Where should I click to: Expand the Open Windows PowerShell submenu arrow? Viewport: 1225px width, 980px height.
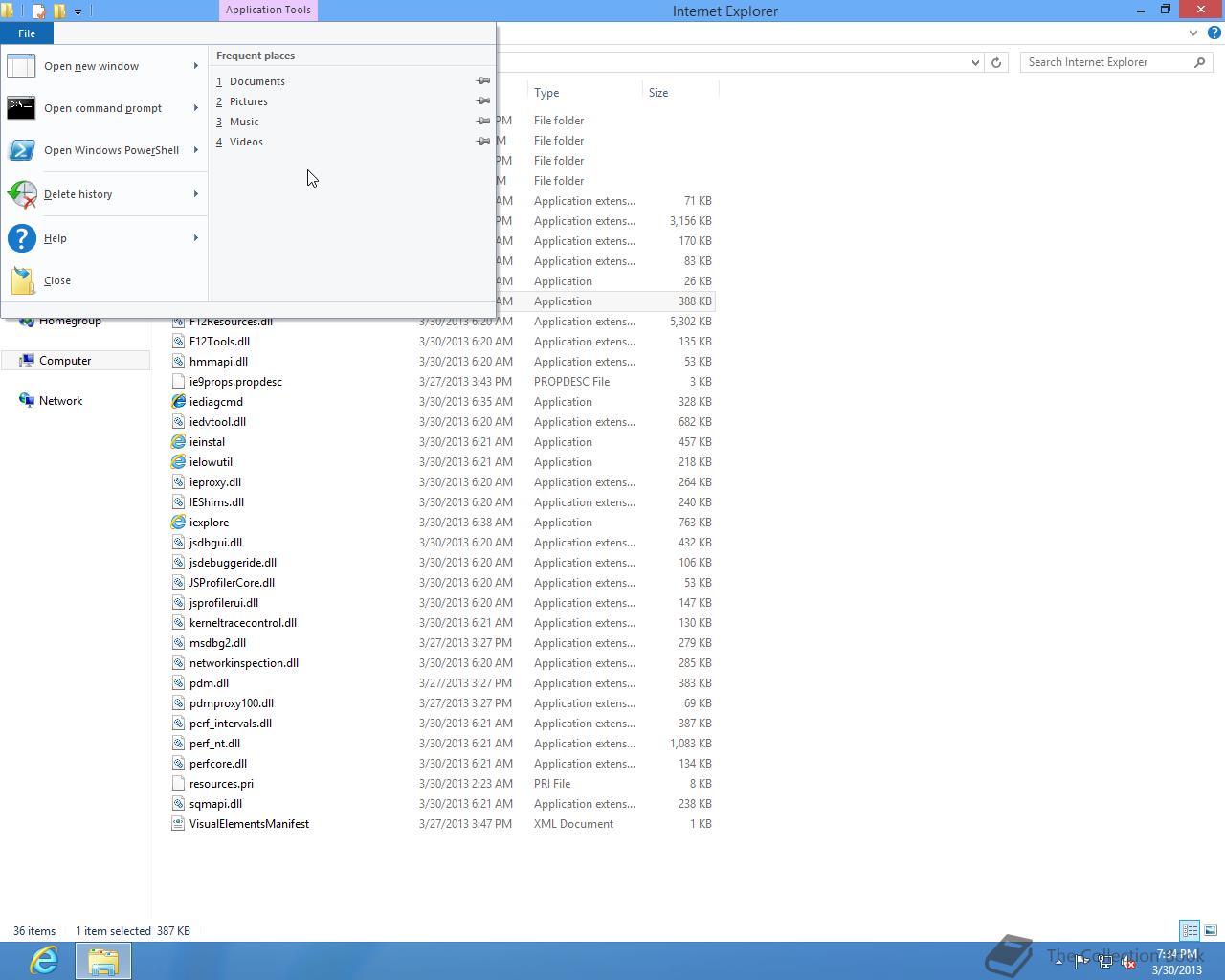pyautogui.click(x=196, y=150)
